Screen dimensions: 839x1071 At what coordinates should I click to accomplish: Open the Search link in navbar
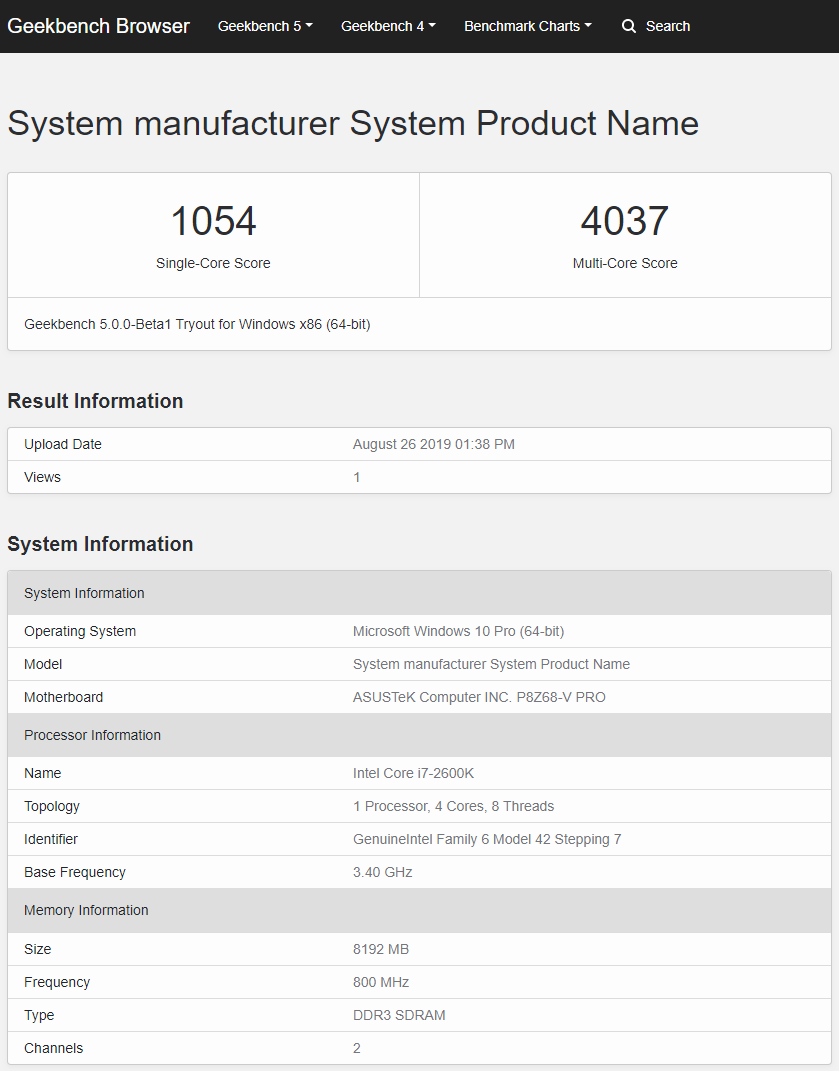pyautogui.click(x=668, y=26)
